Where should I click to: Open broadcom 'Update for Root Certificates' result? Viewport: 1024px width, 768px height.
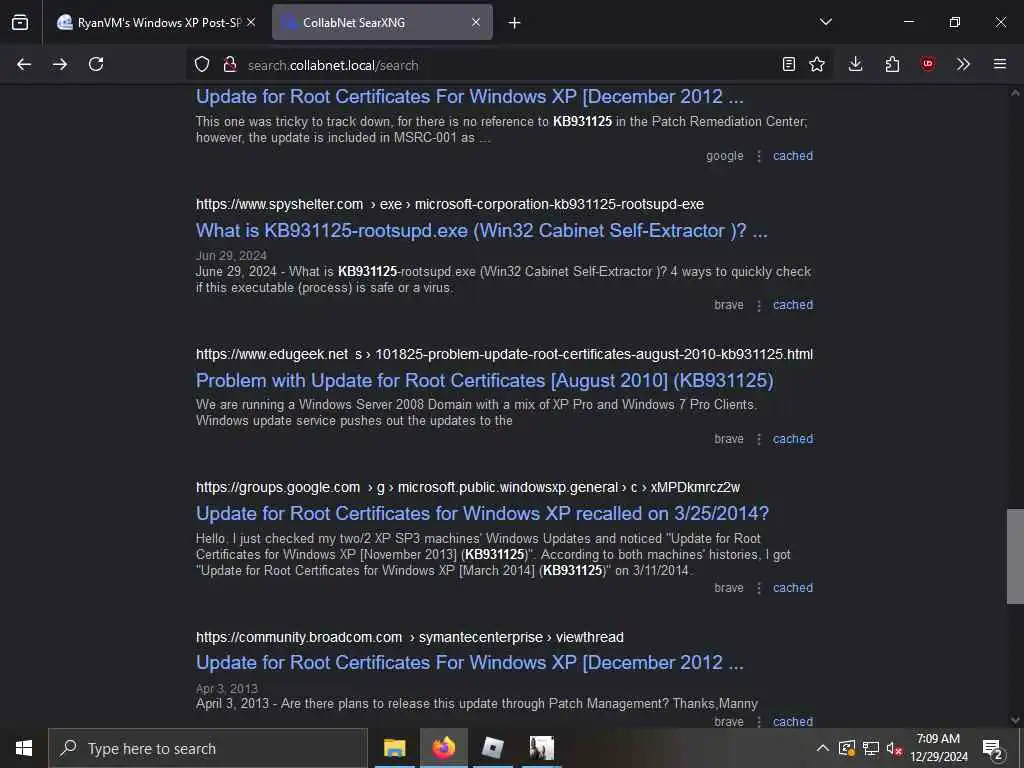click(470, 663)
